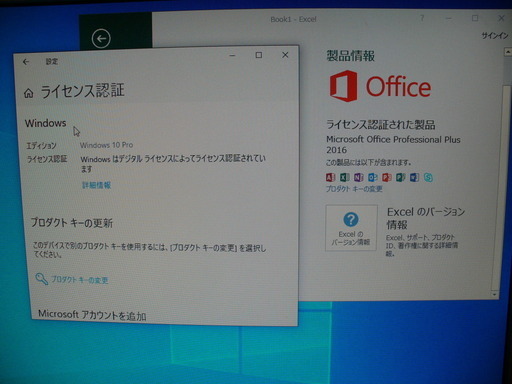Screen dimensions: 512x384
Task: Click サインイン in Excel window
Action: (495, 35)
